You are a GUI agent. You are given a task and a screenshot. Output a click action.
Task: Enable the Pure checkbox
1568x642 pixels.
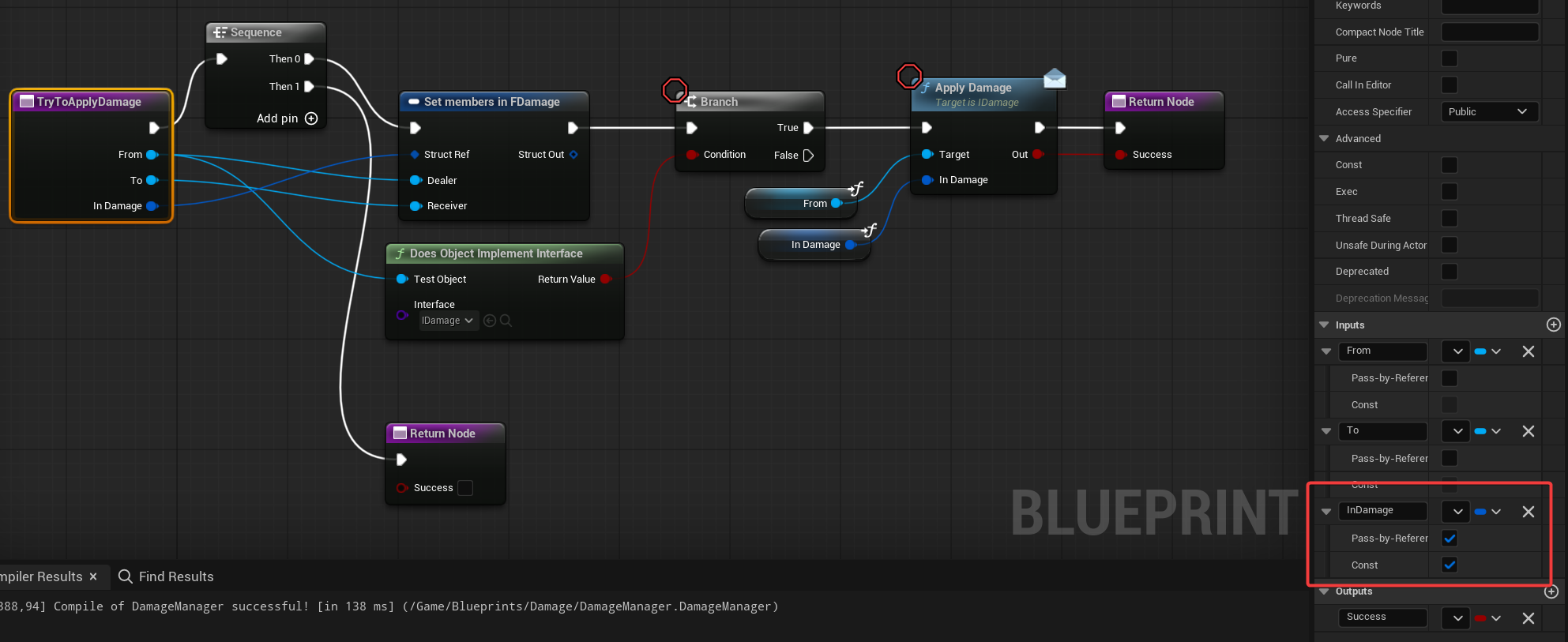[1450, 58]
